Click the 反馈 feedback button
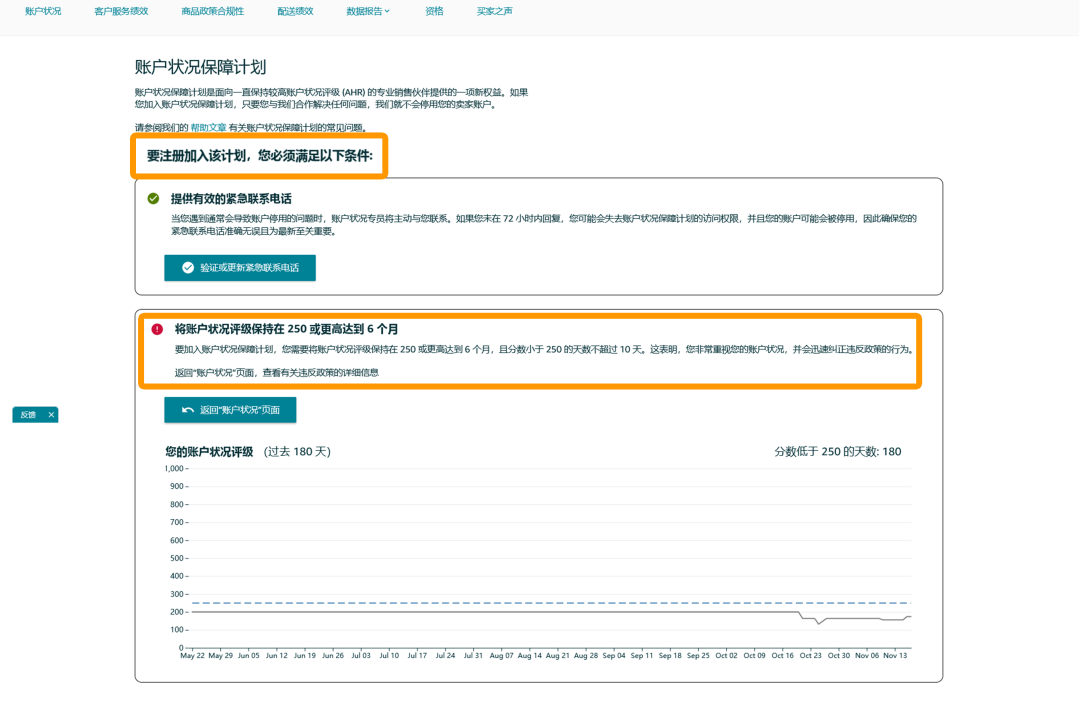1080x702 pixels. [28, 415]
